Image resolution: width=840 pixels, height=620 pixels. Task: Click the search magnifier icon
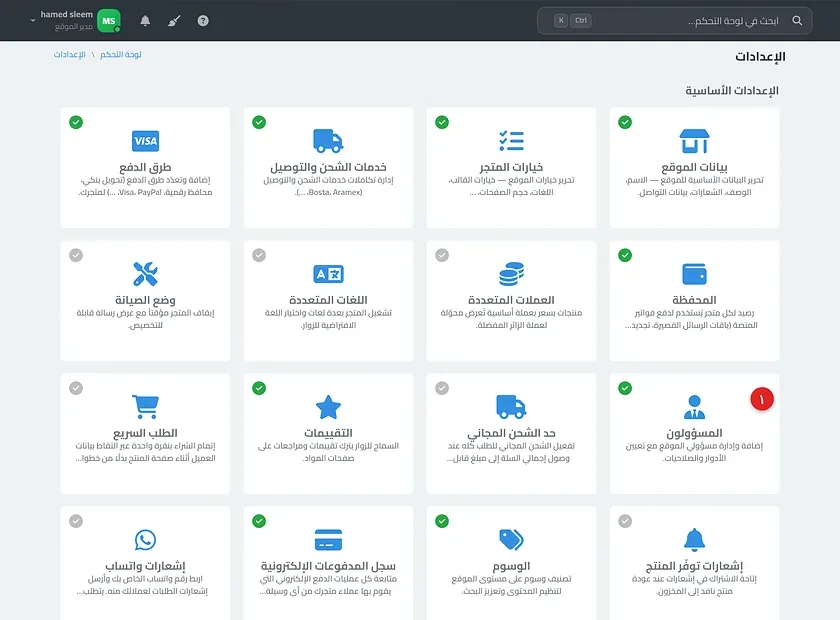tap(797, 20)
